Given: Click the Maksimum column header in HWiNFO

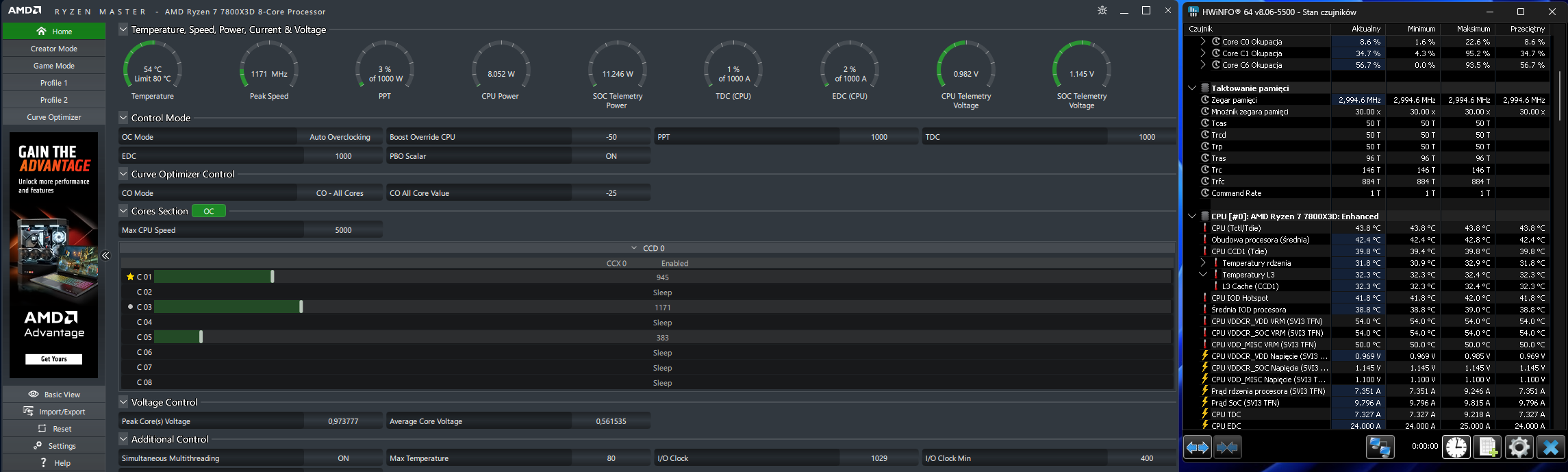Looking at the screenshot, I should click(1467, 29).
